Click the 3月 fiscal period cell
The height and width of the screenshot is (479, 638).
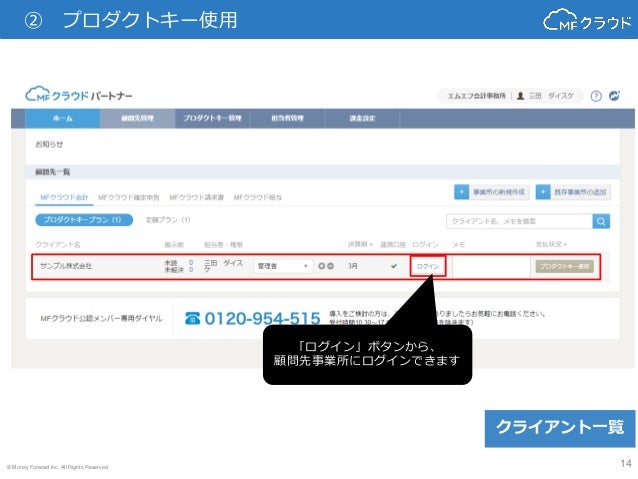(x=352, y=266)
